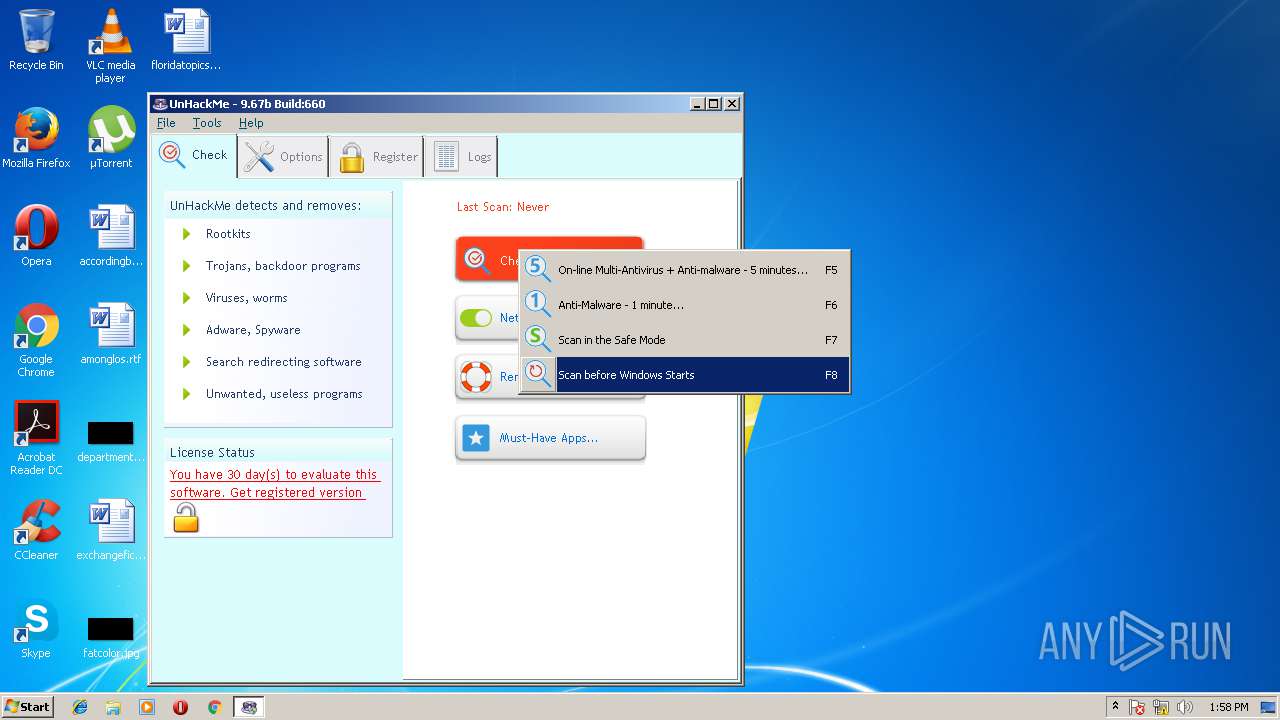Click the 1-minute scan magnifier icon

(538, 304)
